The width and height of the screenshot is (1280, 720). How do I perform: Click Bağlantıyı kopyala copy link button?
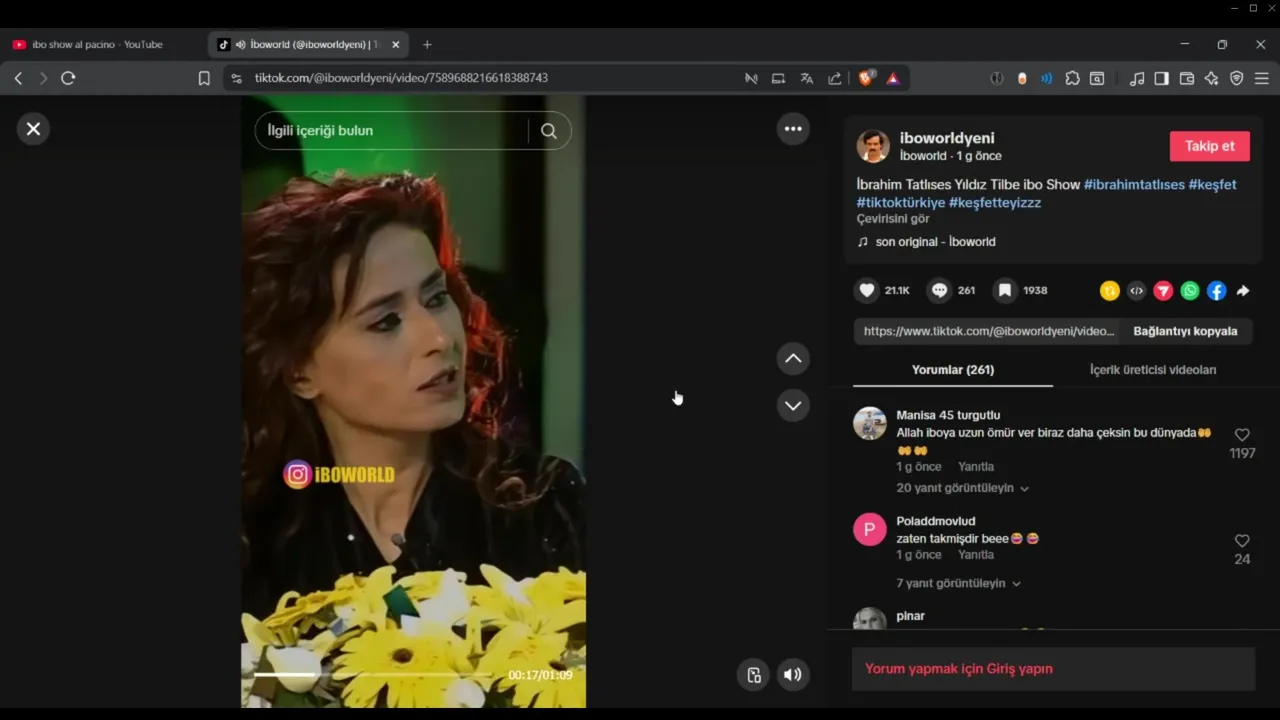1185,331
